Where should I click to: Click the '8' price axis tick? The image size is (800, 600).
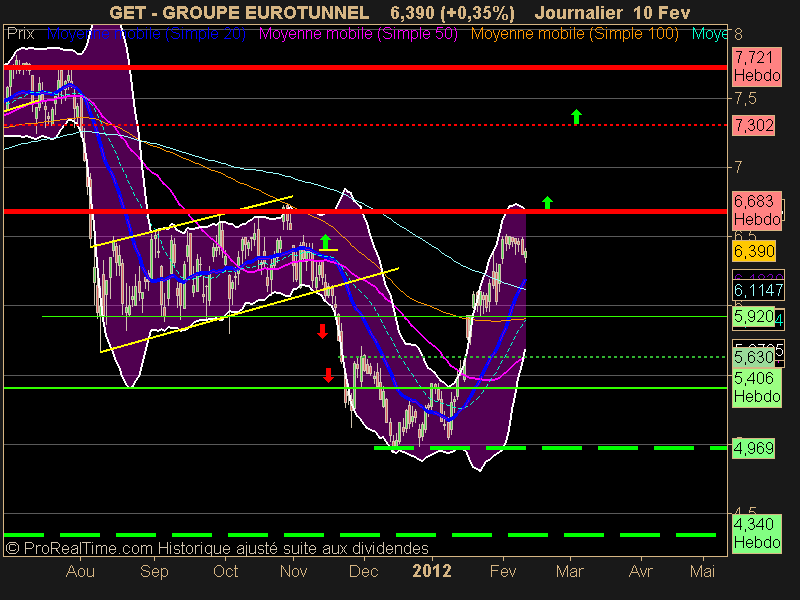(738, 35)
